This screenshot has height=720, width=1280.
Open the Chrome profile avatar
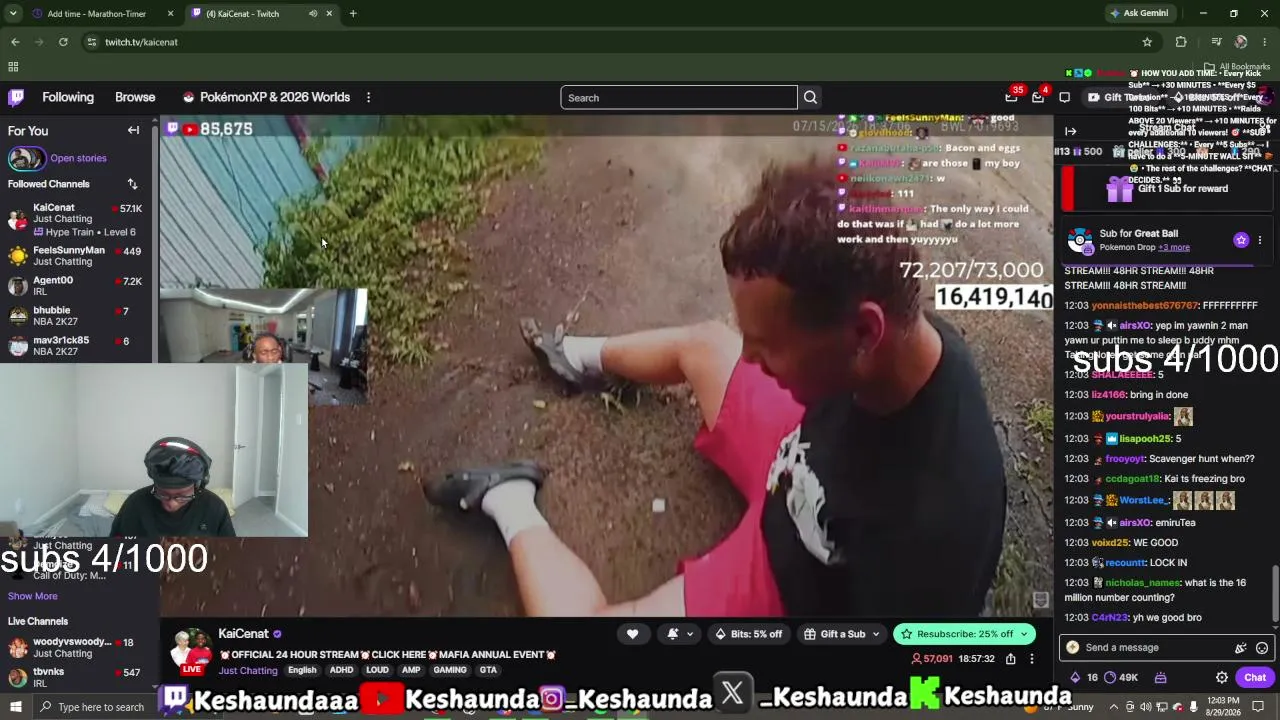click(x=1241, y=42)
